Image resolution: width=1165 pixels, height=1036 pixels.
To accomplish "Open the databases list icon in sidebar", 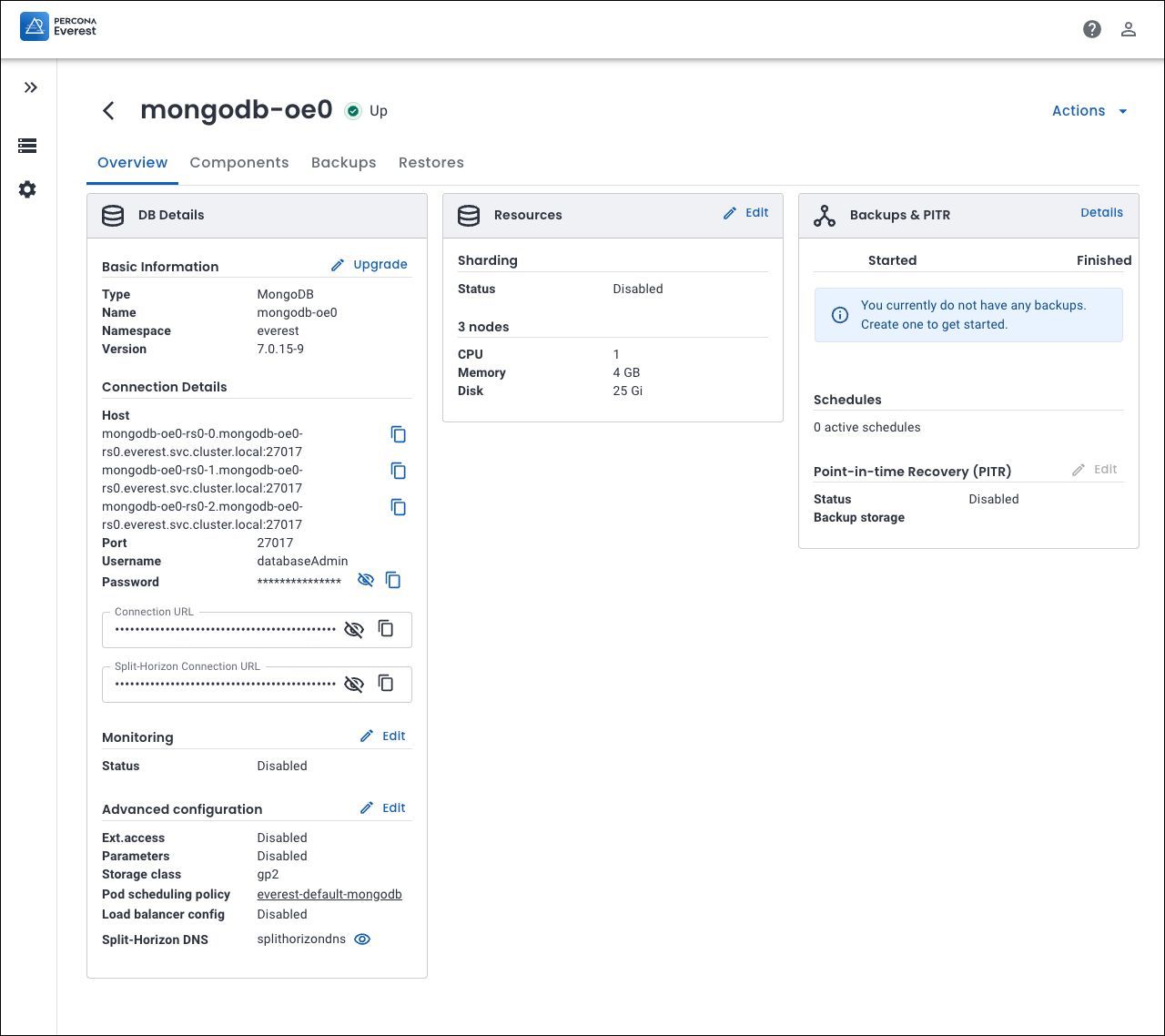I will 27,146.
